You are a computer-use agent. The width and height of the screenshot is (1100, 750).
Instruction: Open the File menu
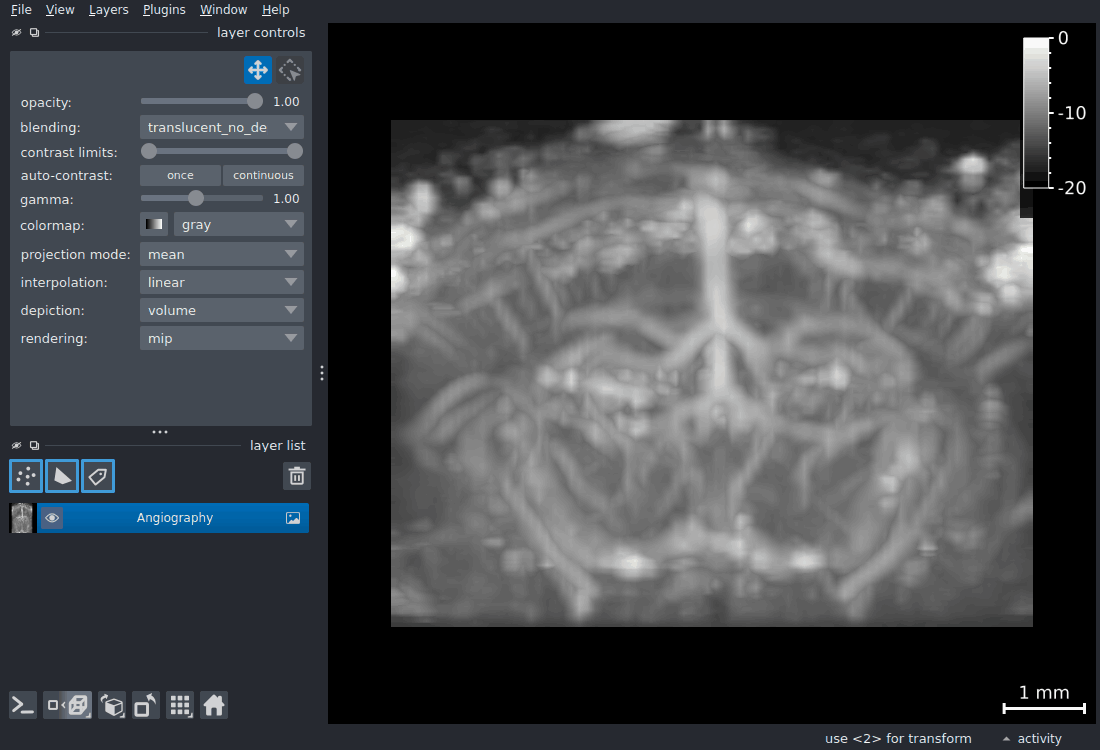pos(21,10)
